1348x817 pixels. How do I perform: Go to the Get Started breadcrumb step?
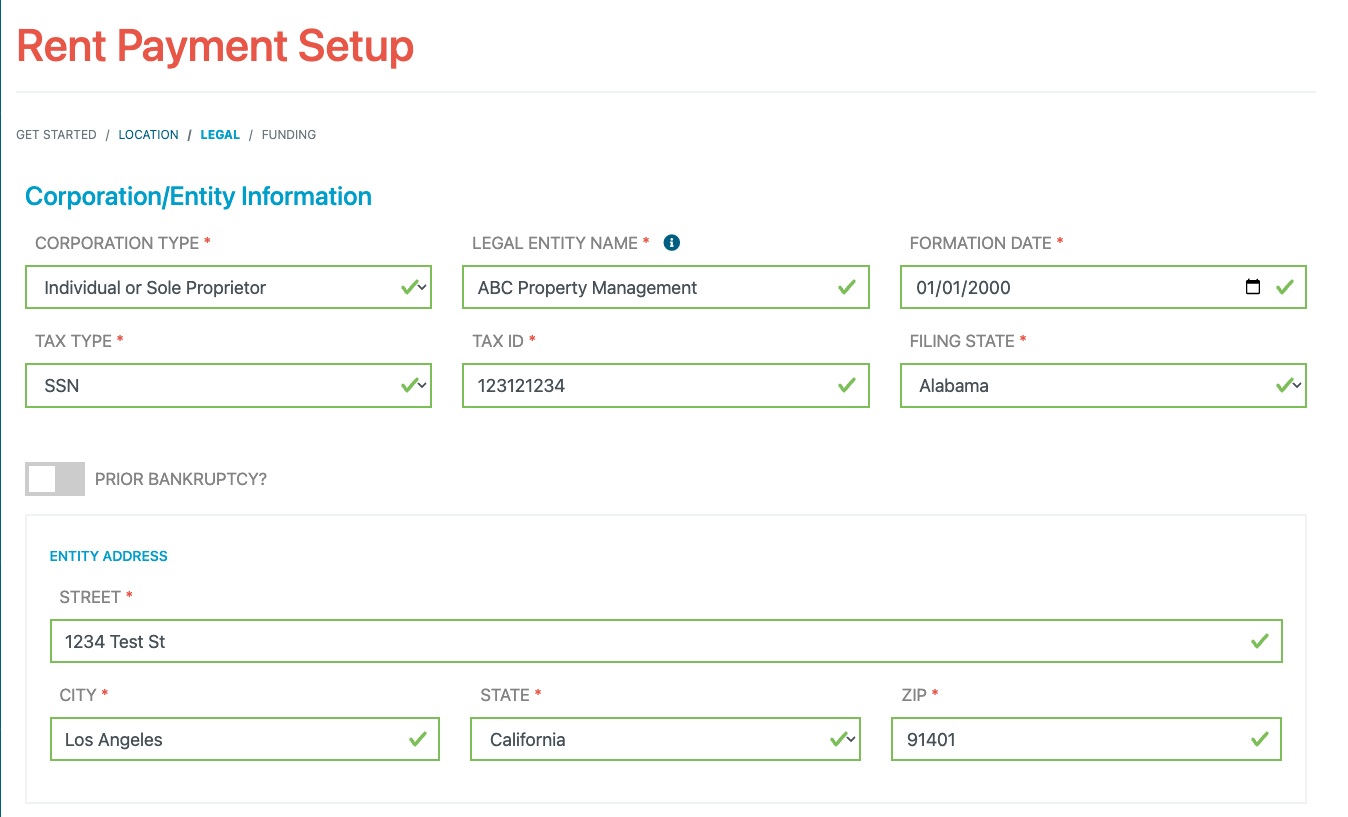pos(56,134)
